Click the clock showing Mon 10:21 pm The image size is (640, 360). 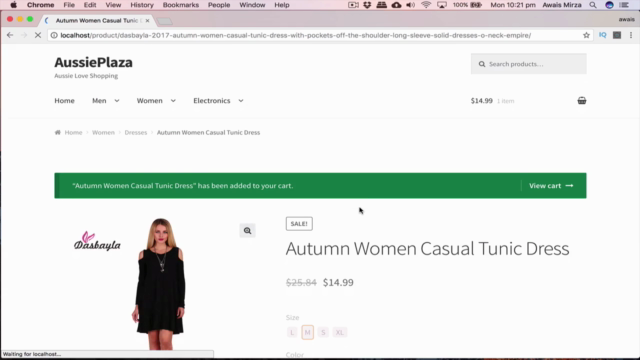[513, 5]
